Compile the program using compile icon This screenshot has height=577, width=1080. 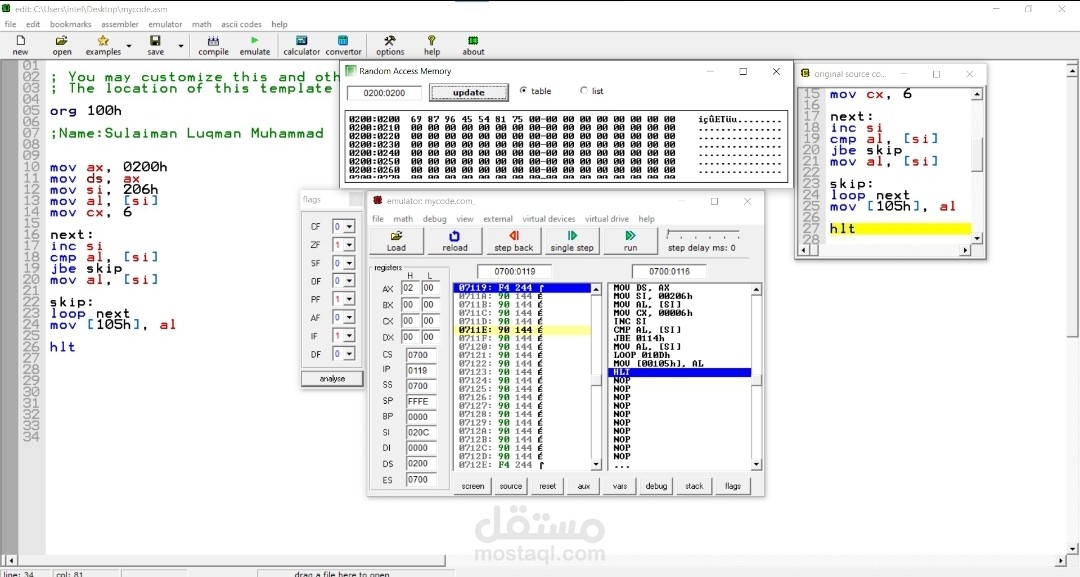click(x=214, y=45)
